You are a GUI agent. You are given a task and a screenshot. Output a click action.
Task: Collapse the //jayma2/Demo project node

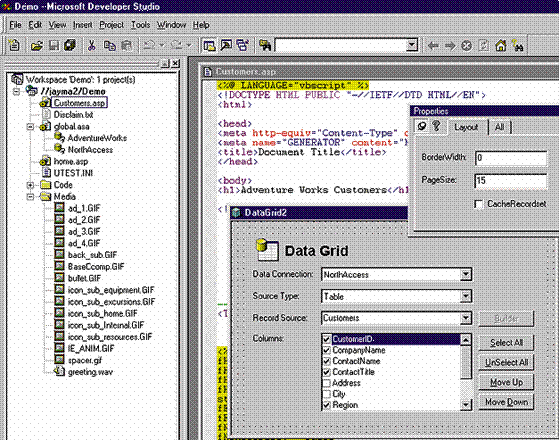pos(16,92)
